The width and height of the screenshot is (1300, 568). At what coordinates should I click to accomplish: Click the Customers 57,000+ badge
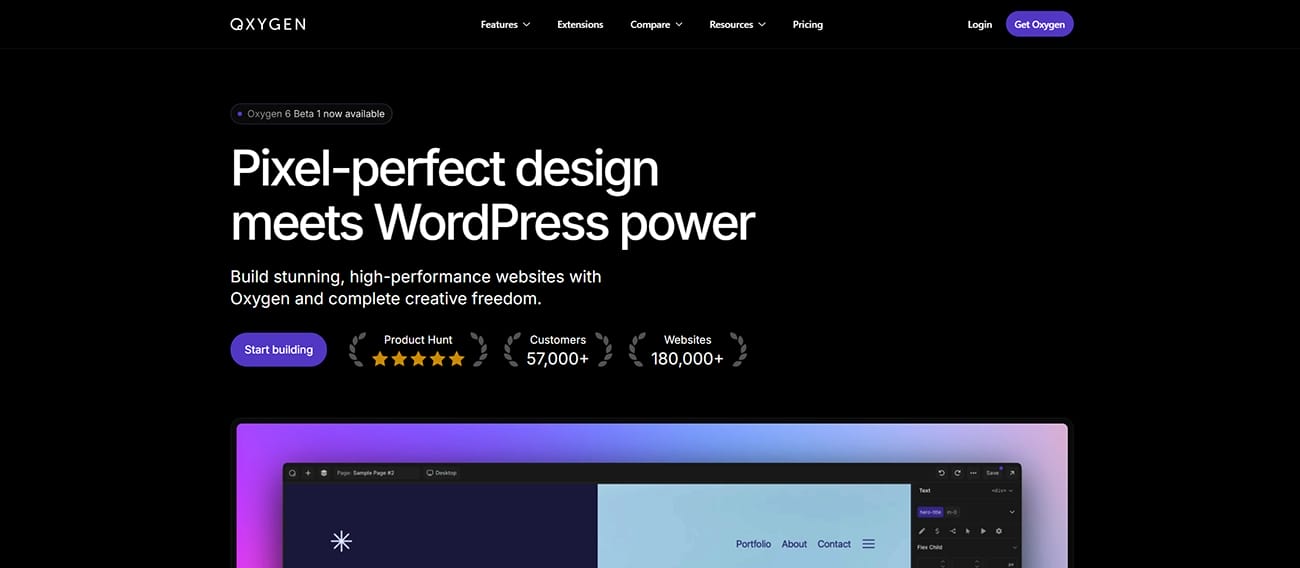[558, 350]
